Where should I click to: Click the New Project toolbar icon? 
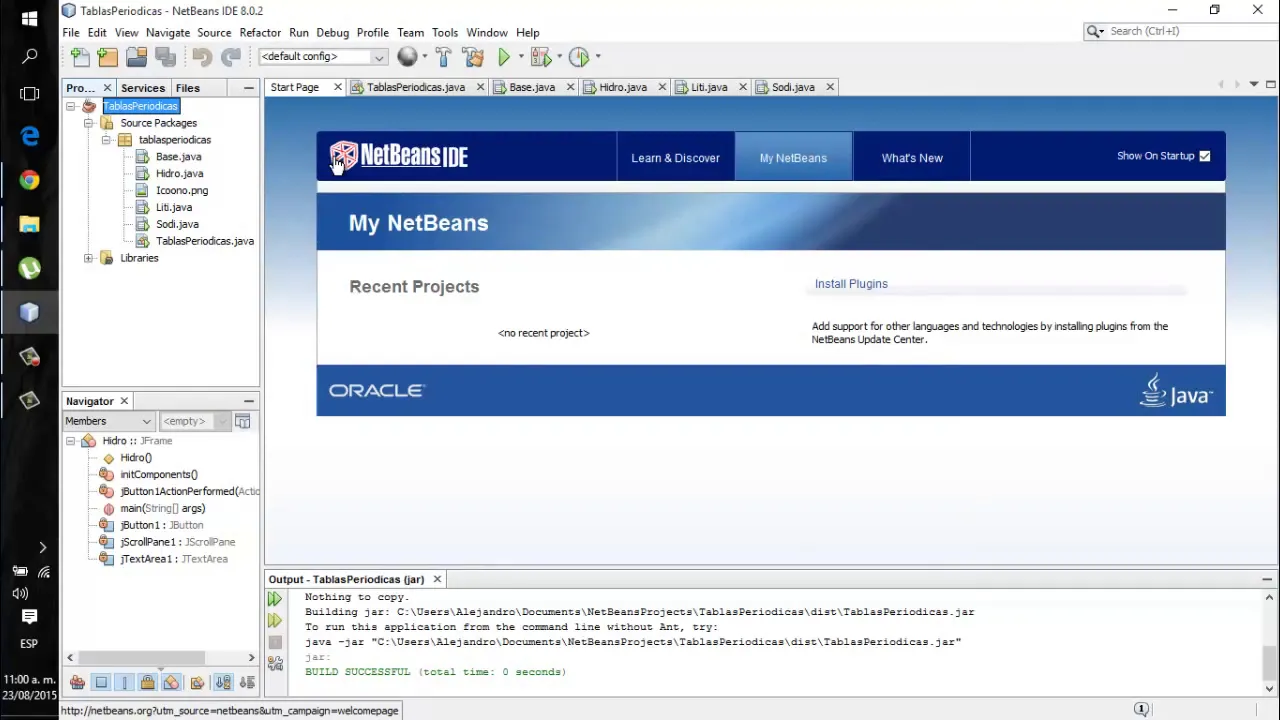[x=108, y=57]
